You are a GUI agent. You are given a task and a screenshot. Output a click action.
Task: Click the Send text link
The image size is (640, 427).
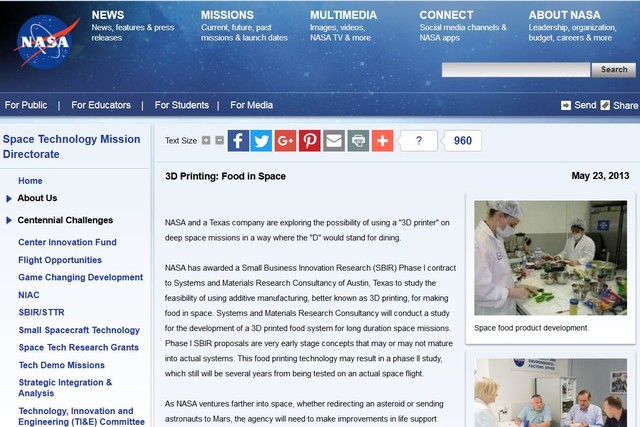point(585,105)
